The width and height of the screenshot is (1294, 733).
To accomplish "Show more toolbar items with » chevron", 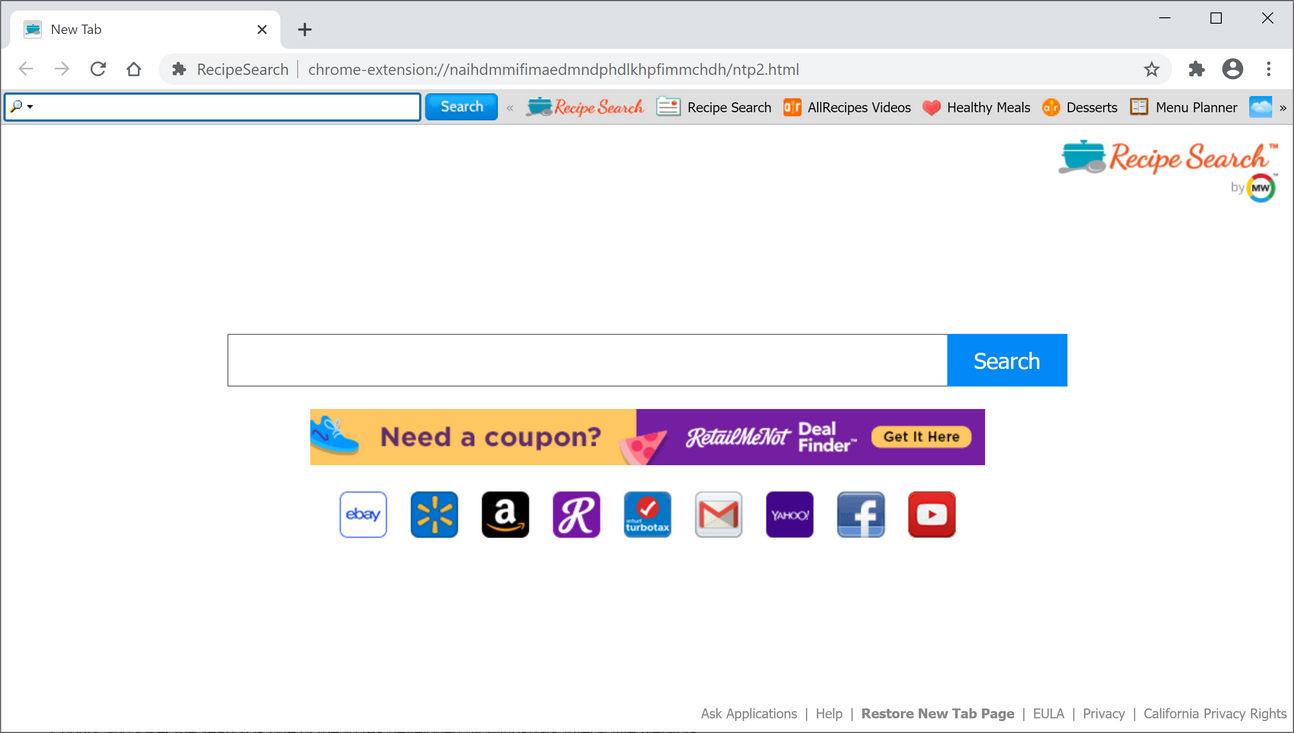I will 1283,107.
